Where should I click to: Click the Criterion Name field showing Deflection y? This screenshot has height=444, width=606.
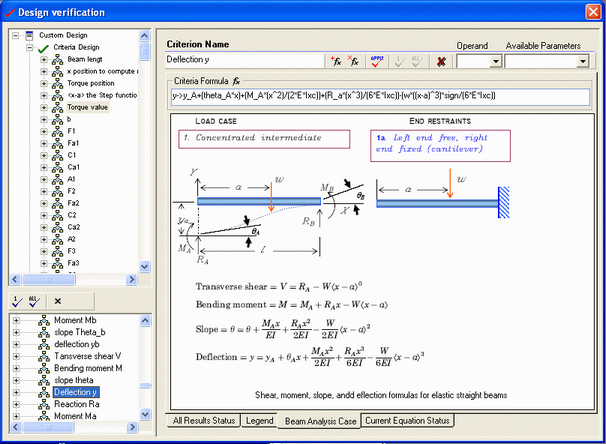(244, 60)
